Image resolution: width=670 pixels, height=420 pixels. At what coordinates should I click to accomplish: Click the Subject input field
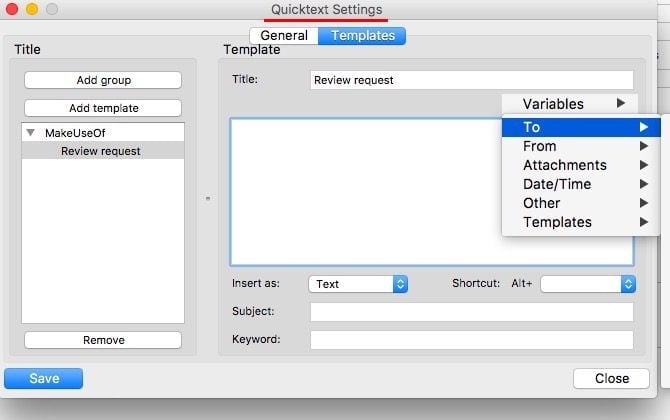tap(472, 312)
